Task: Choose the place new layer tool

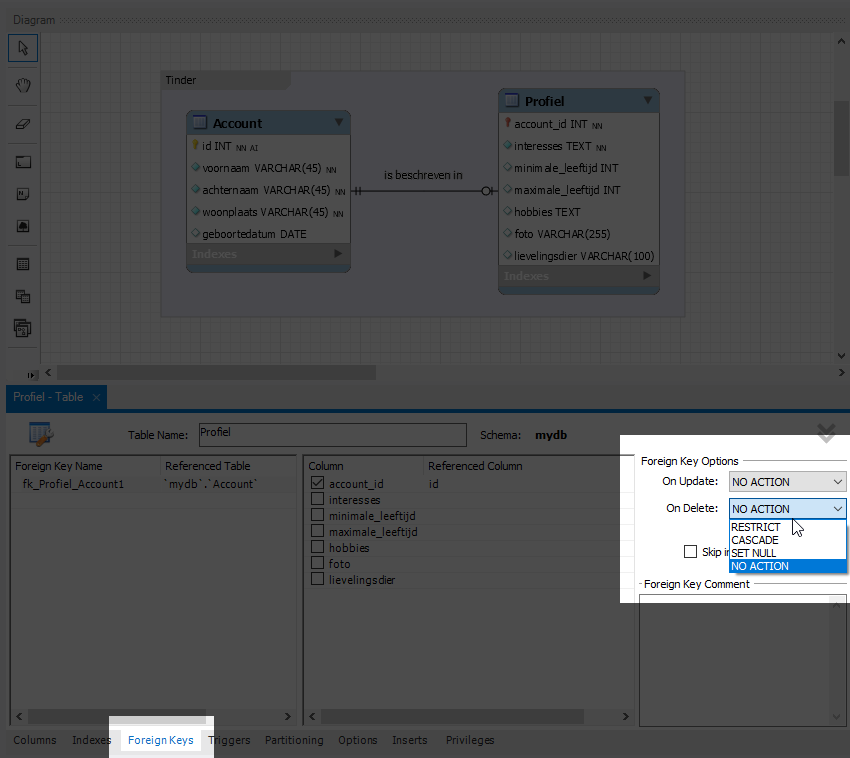Action: 22,161
